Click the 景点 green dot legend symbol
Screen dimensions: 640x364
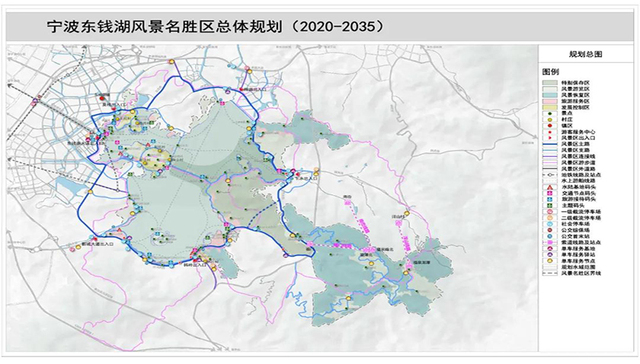[550, 113]
